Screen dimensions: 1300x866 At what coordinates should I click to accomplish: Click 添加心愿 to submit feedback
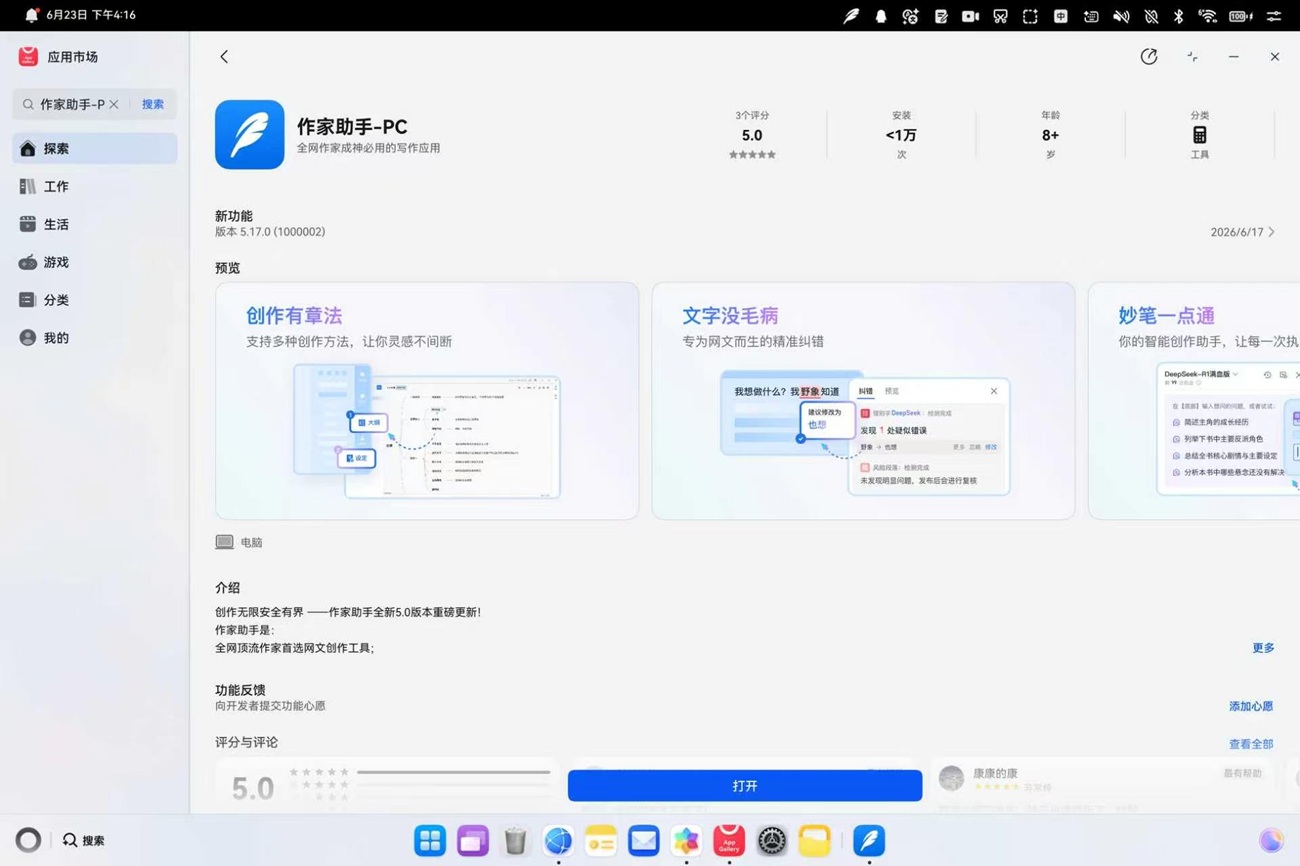(1251, 706)
